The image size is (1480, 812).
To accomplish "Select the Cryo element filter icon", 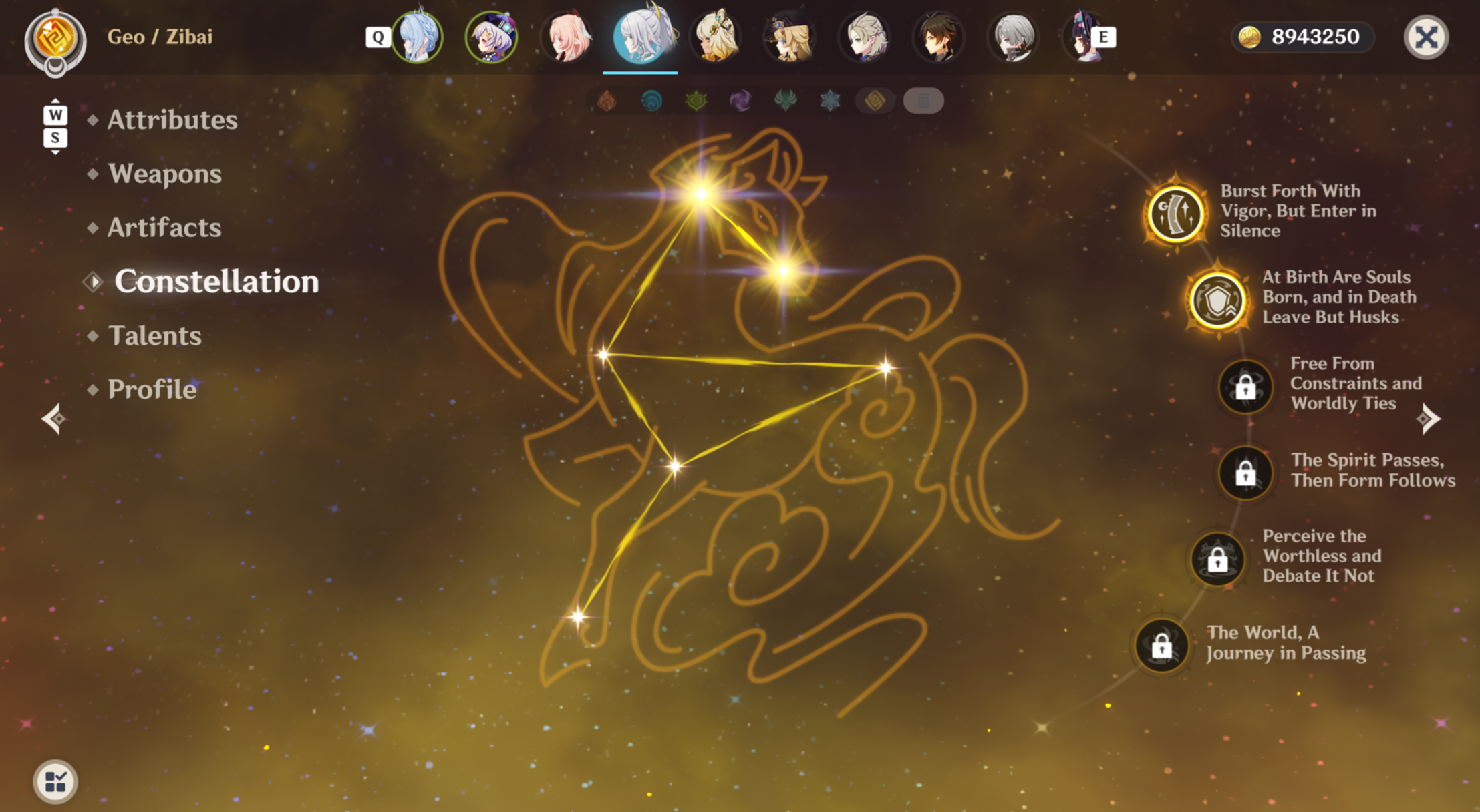I will pos(830,101).
